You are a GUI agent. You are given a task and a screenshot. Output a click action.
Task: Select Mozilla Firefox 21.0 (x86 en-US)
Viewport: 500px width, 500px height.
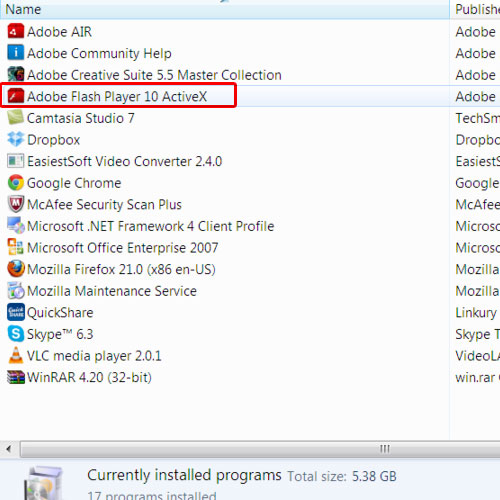(x=121, y=269)
